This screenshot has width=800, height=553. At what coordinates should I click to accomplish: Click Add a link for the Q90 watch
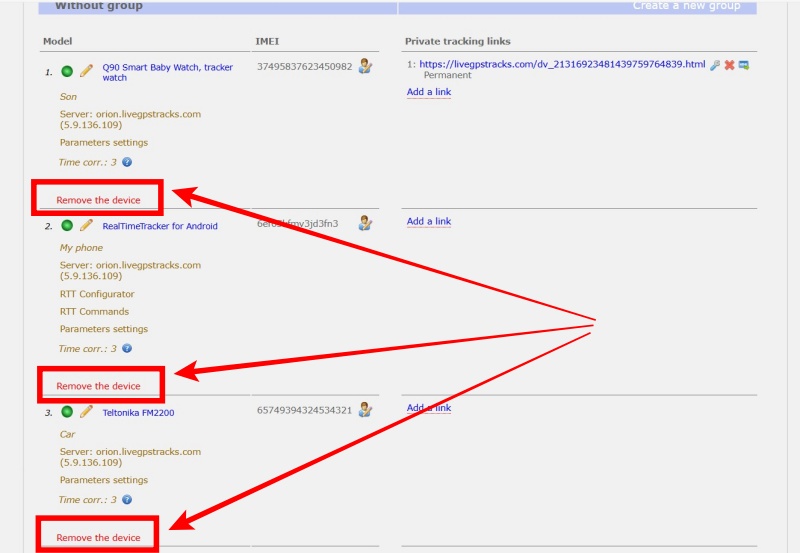tap(428, 92)
